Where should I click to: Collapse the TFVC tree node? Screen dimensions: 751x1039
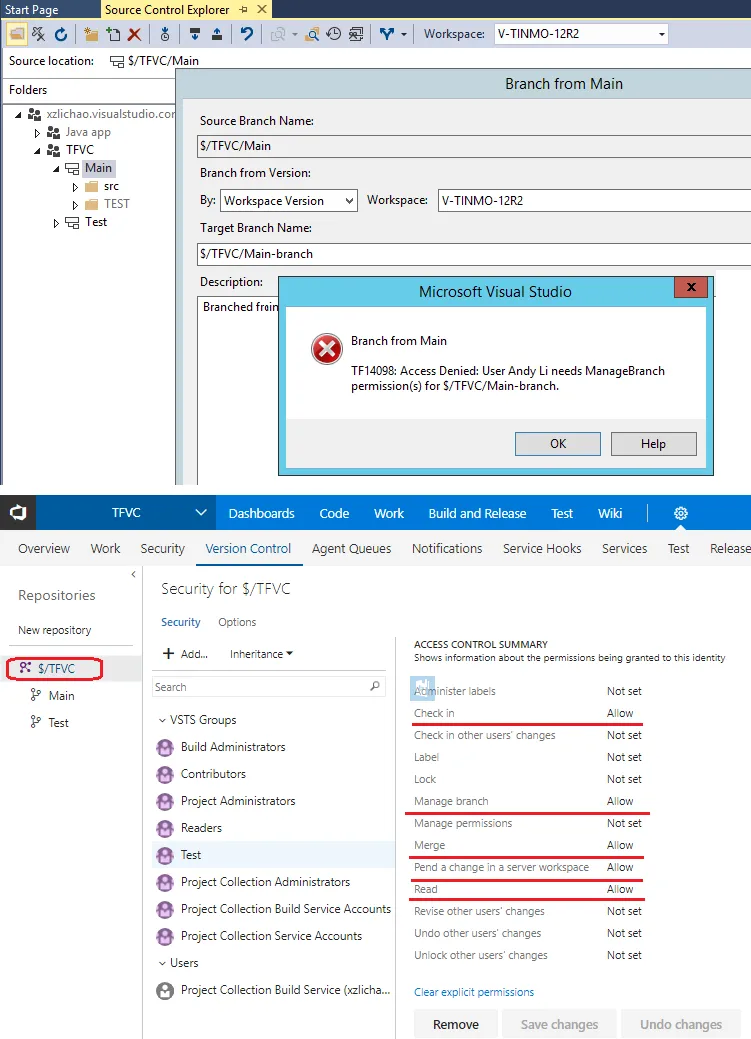tap(37, 150)
